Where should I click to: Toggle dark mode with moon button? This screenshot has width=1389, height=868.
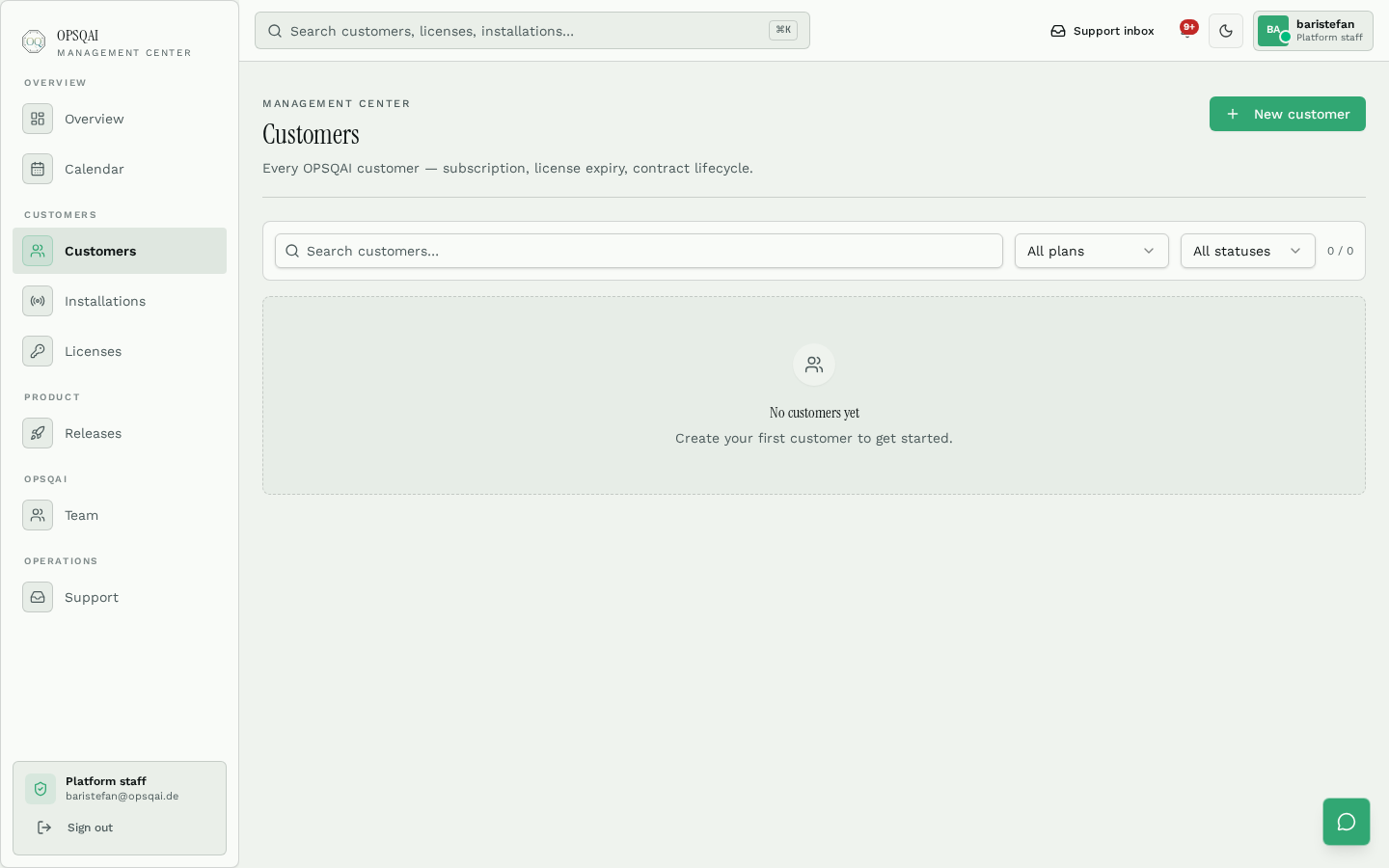coord(1226,31)
